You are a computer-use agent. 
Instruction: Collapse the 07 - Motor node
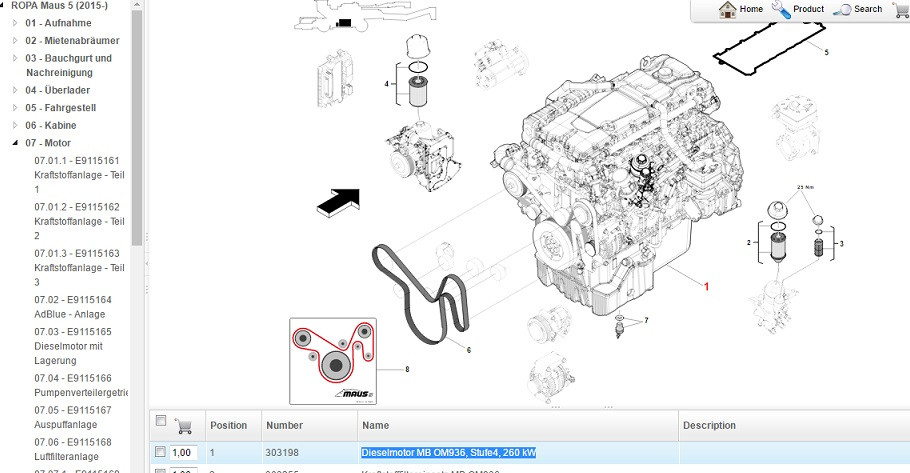(x=15, y=143)
